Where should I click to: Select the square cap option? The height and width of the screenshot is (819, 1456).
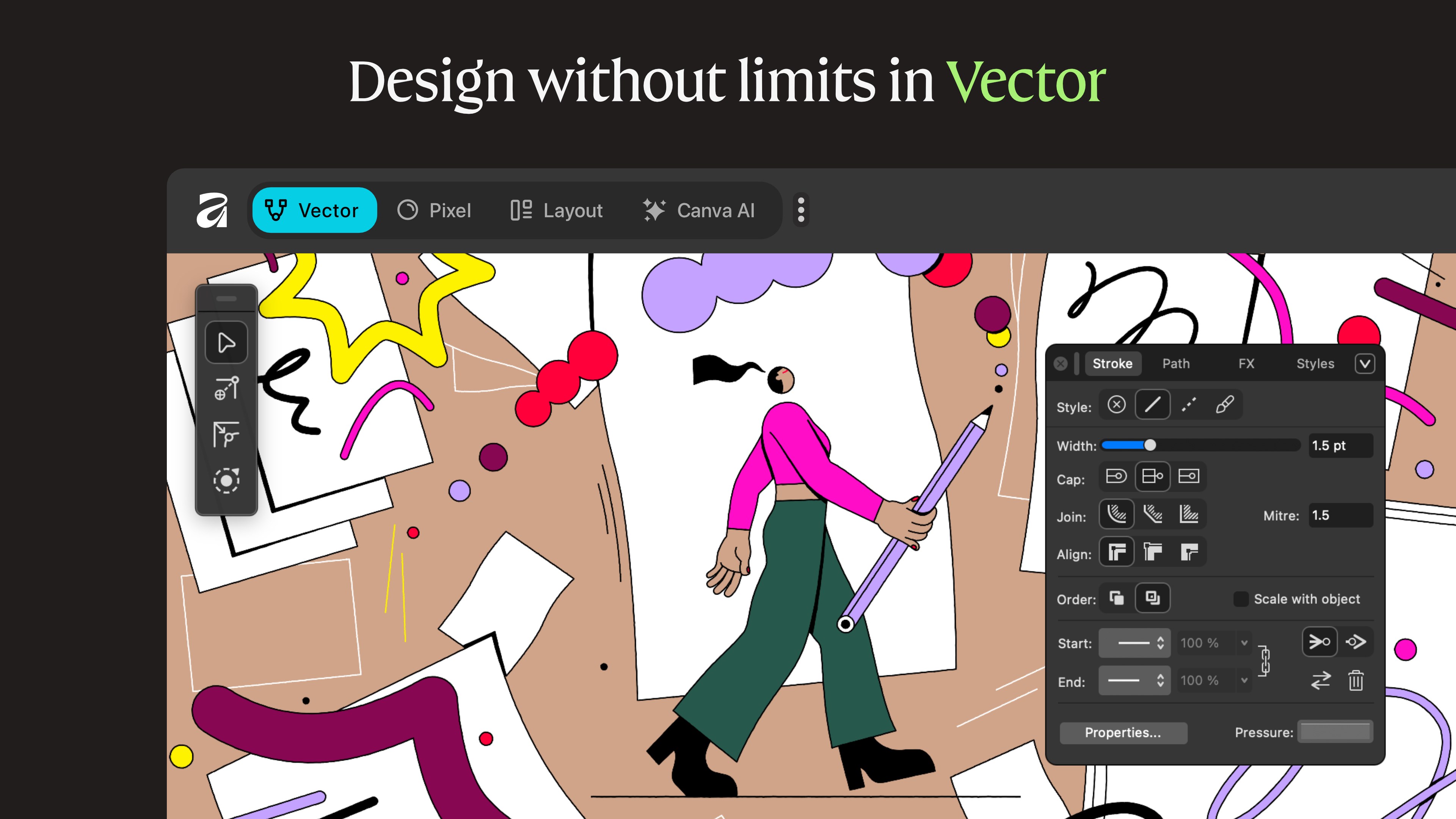tap(1189, 477)
